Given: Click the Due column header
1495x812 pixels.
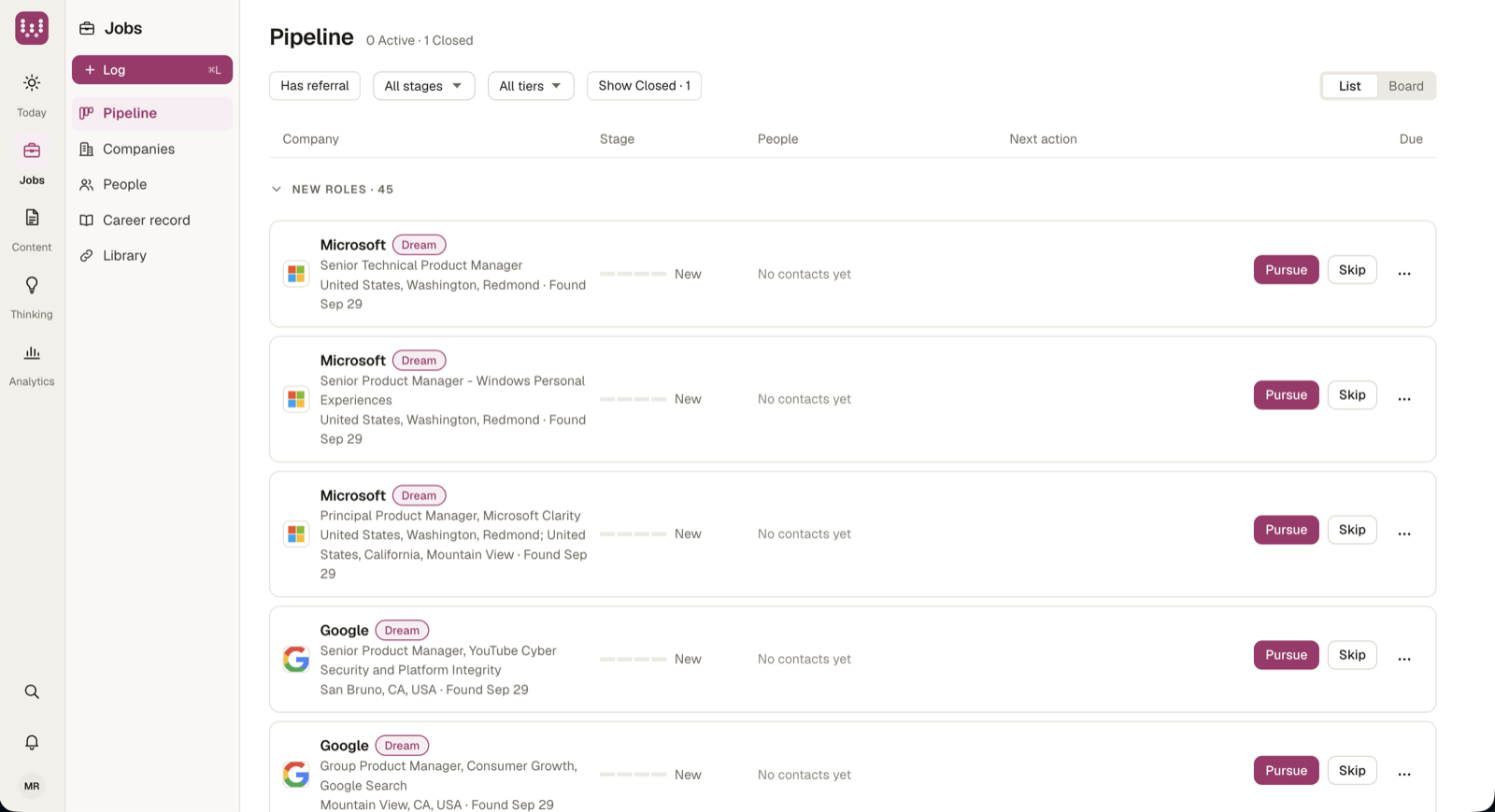Looking at the screenshot, I should click(1411, 139).
